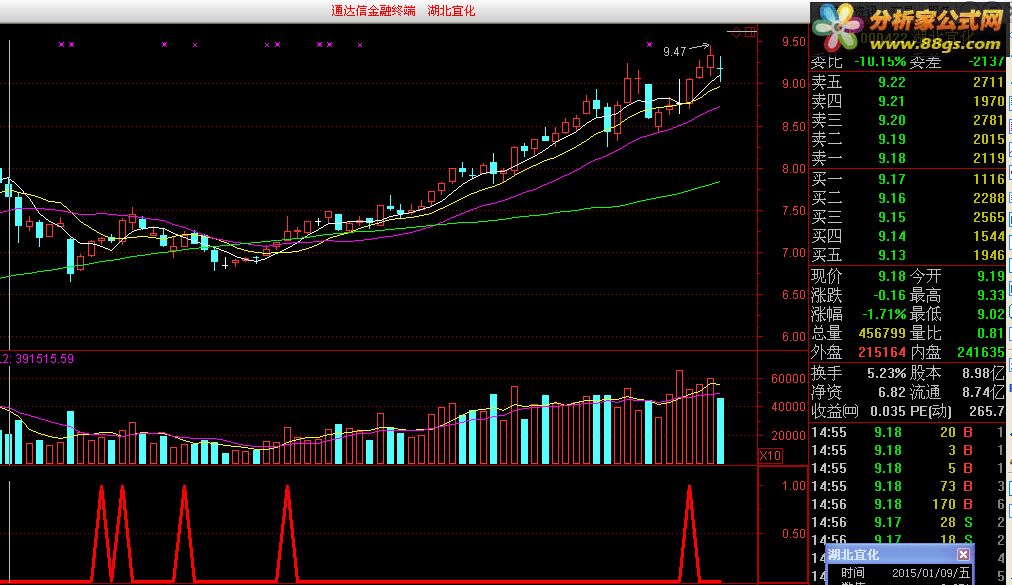Click the 外盘 value 215164
Viewport: 1012px width, 585px height.
882,353
